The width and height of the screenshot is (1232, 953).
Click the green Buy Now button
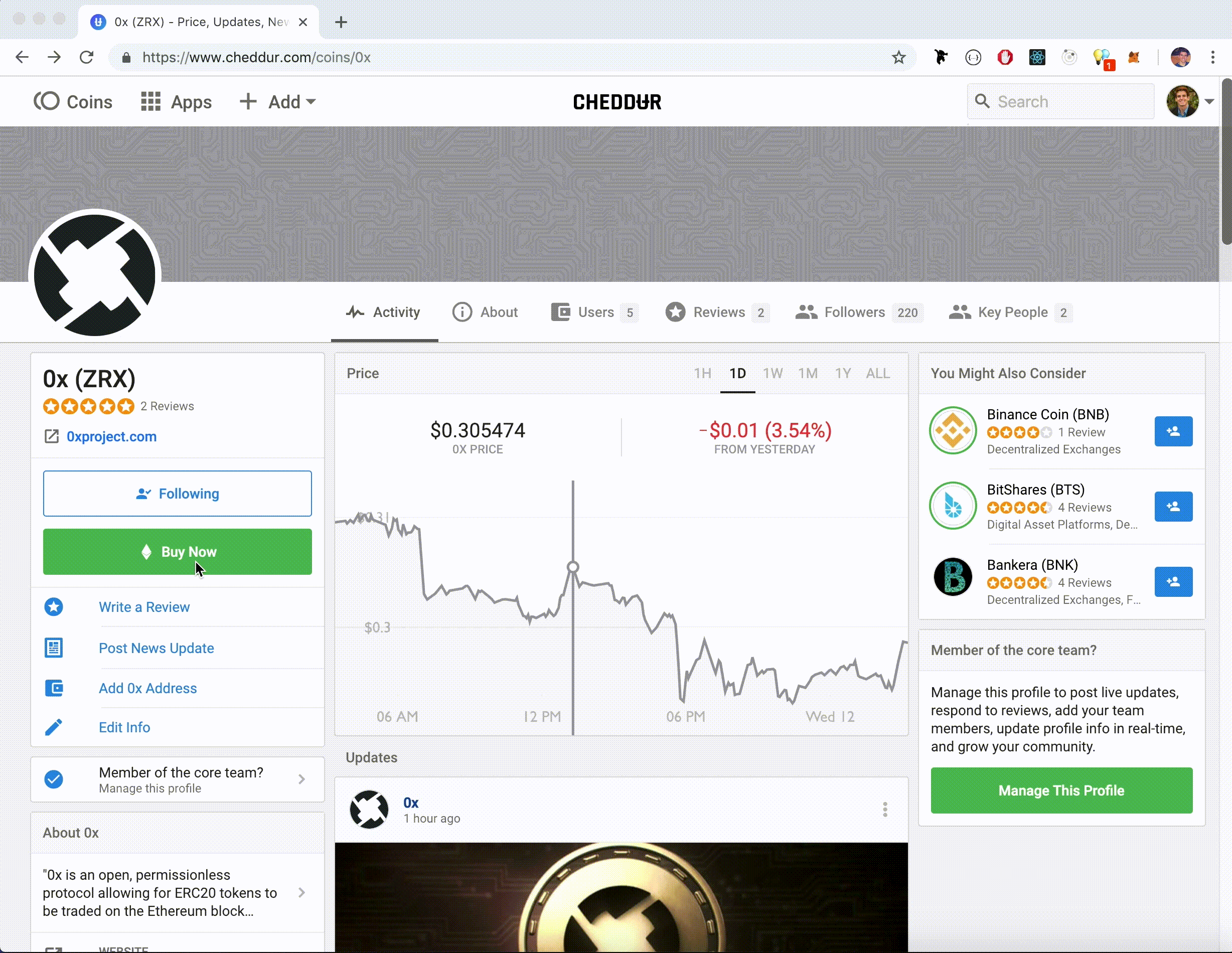[x=177, y=552]
